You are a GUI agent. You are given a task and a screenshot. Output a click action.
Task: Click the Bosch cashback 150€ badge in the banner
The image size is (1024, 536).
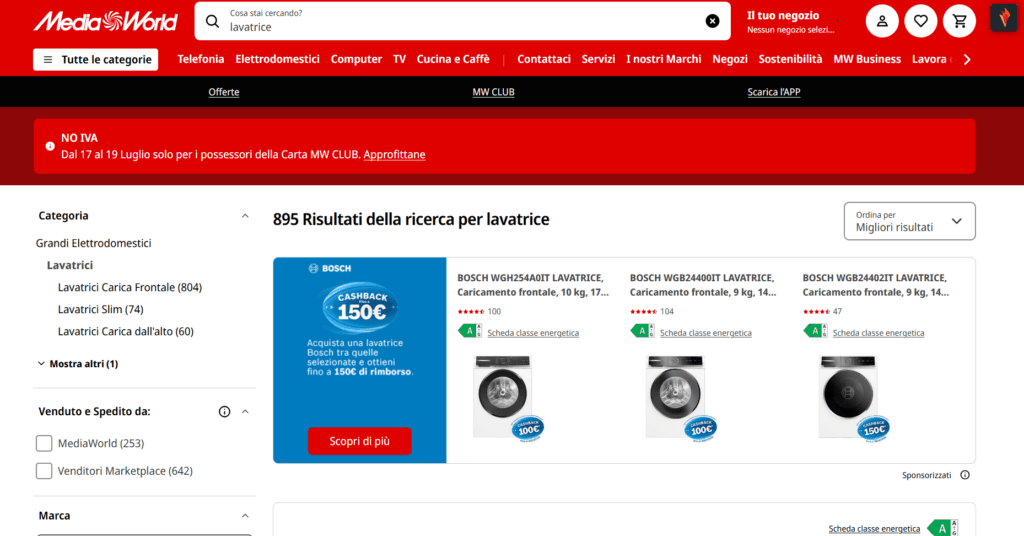[x=360, y=307]
